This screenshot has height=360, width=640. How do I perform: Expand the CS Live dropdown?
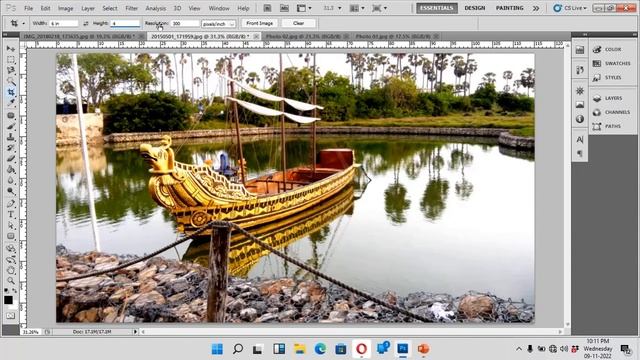tap(570, 8)
